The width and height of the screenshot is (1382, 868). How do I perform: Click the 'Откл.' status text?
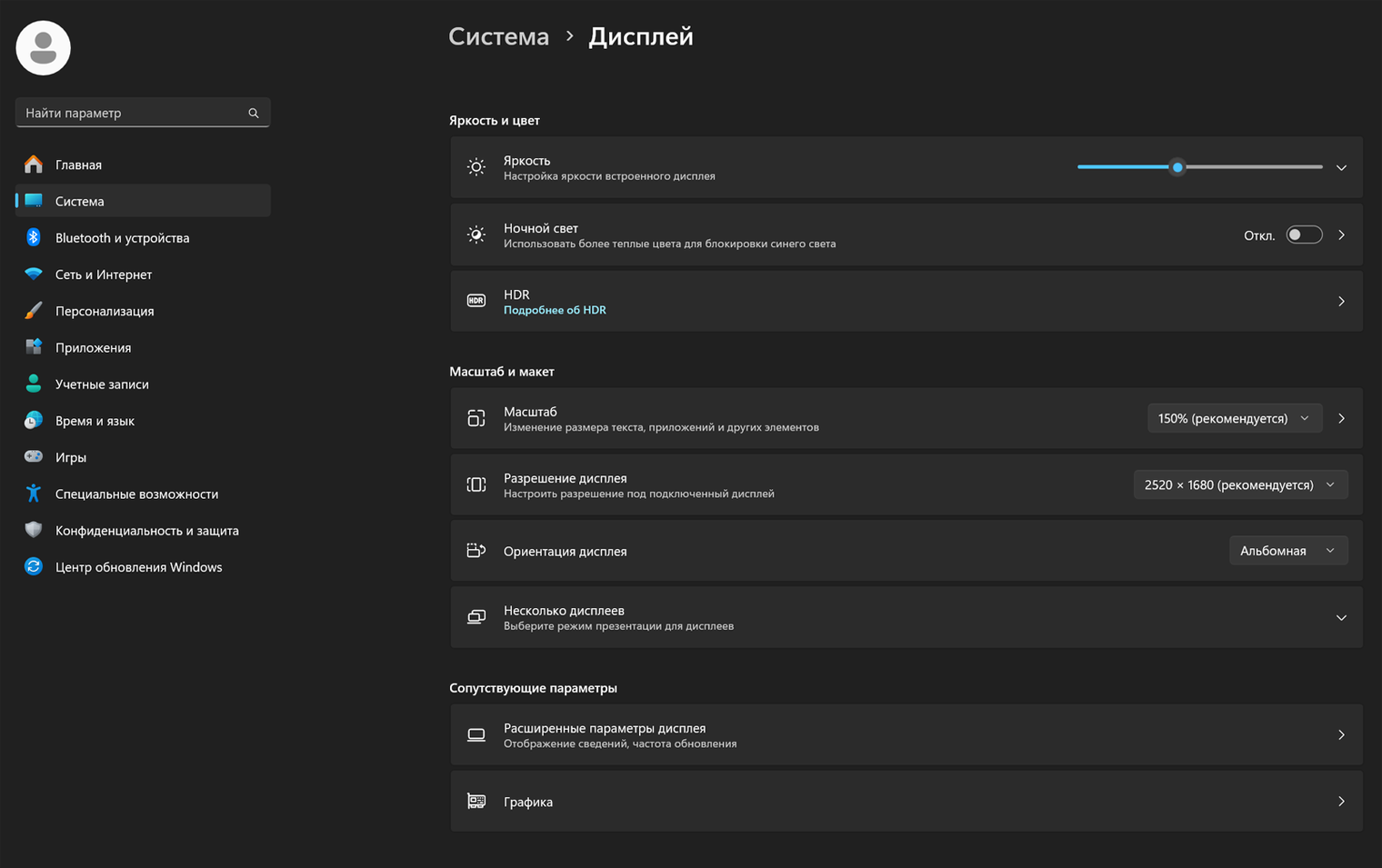point(1259,235)
